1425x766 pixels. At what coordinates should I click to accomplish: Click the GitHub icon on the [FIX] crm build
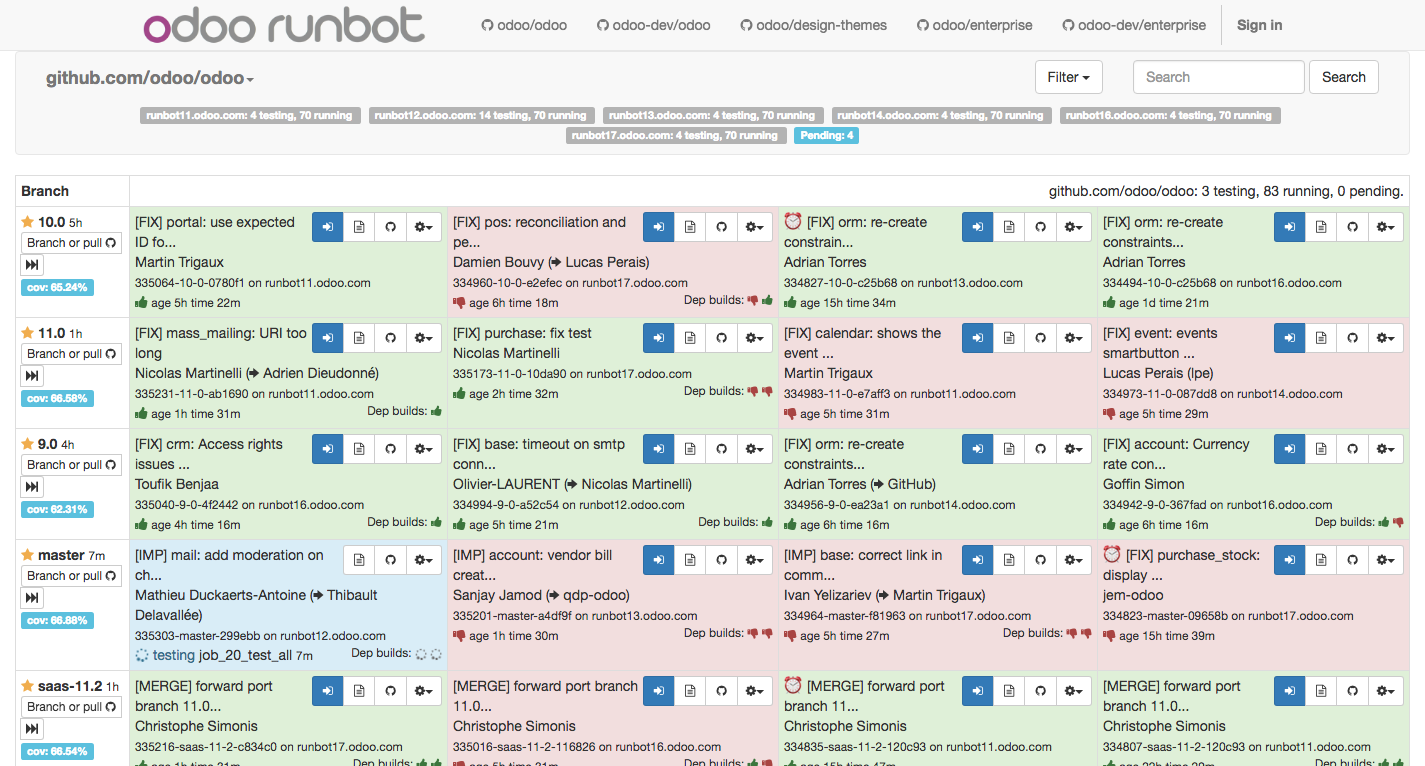click(391, 448)
